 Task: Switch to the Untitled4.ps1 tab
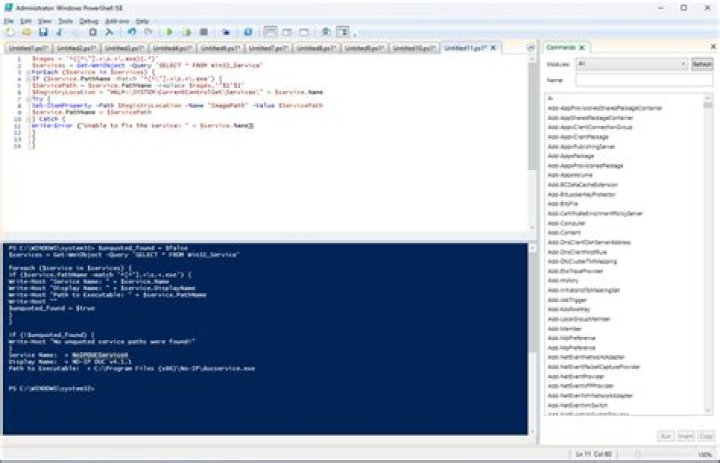[173, 48]
